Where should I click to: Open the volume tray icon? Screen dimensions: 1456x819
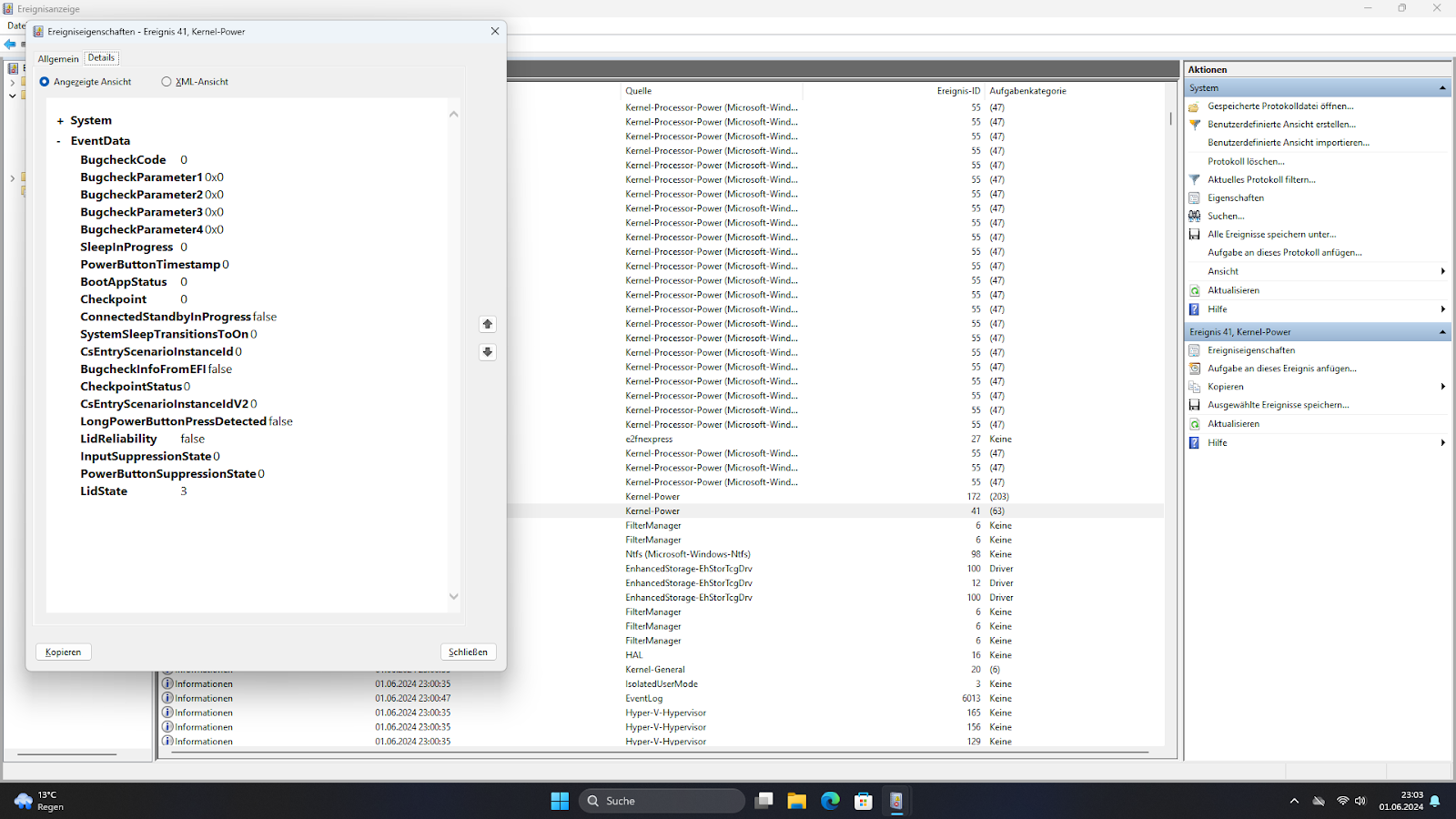click(1360, 801)
